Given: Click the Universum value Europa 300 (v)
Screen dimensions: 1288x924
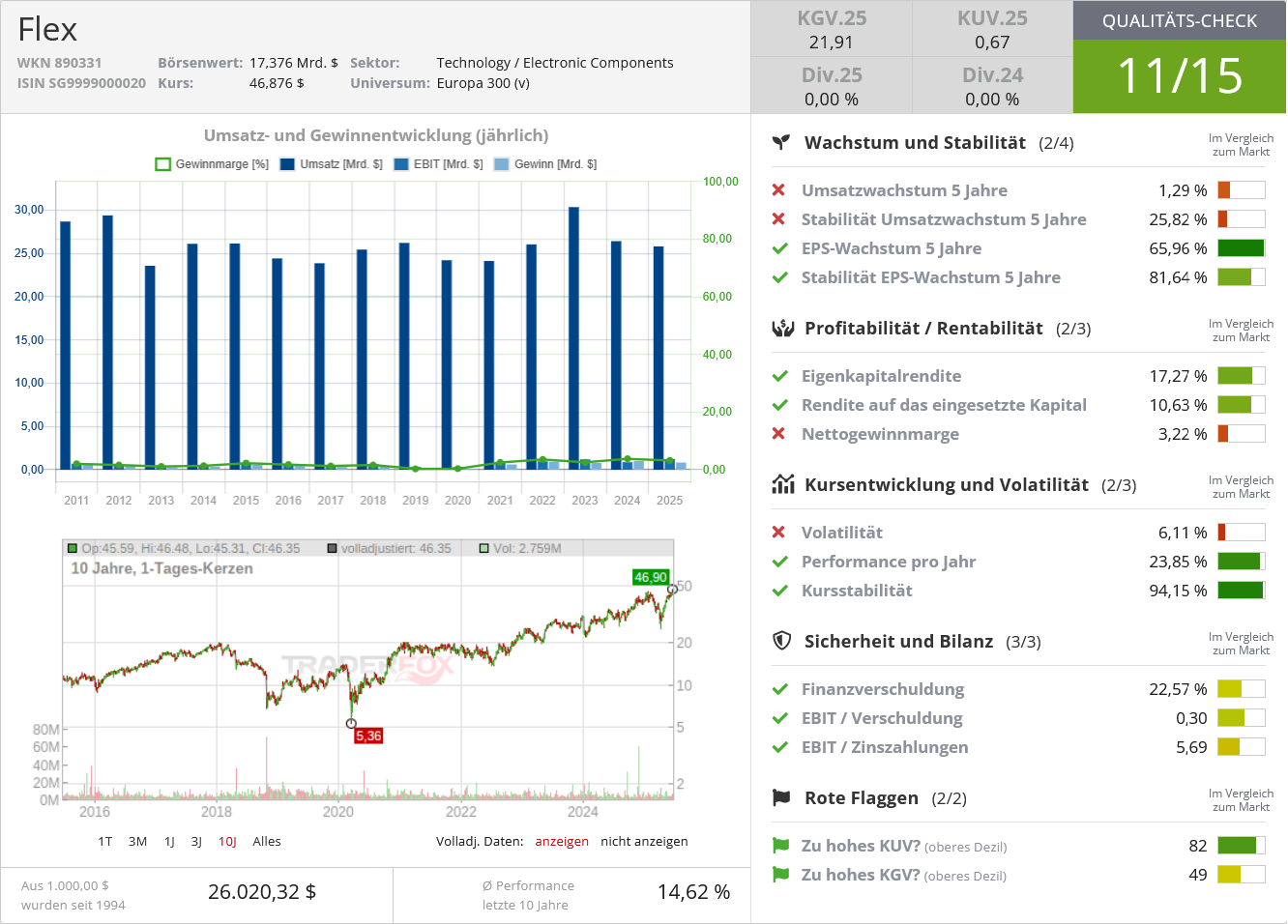Looking at the screenshot, I should 483,83.
